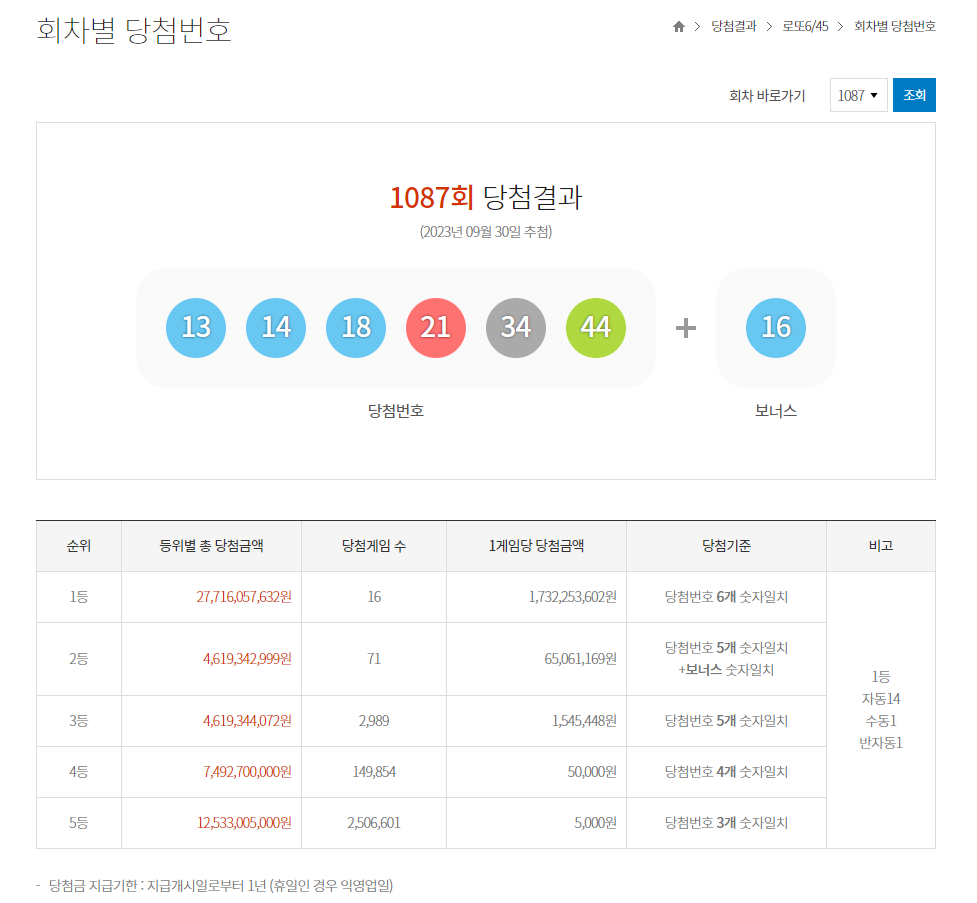Click the 순위 column header
Viewport: 977px width, 903px height.
[79, 546]
